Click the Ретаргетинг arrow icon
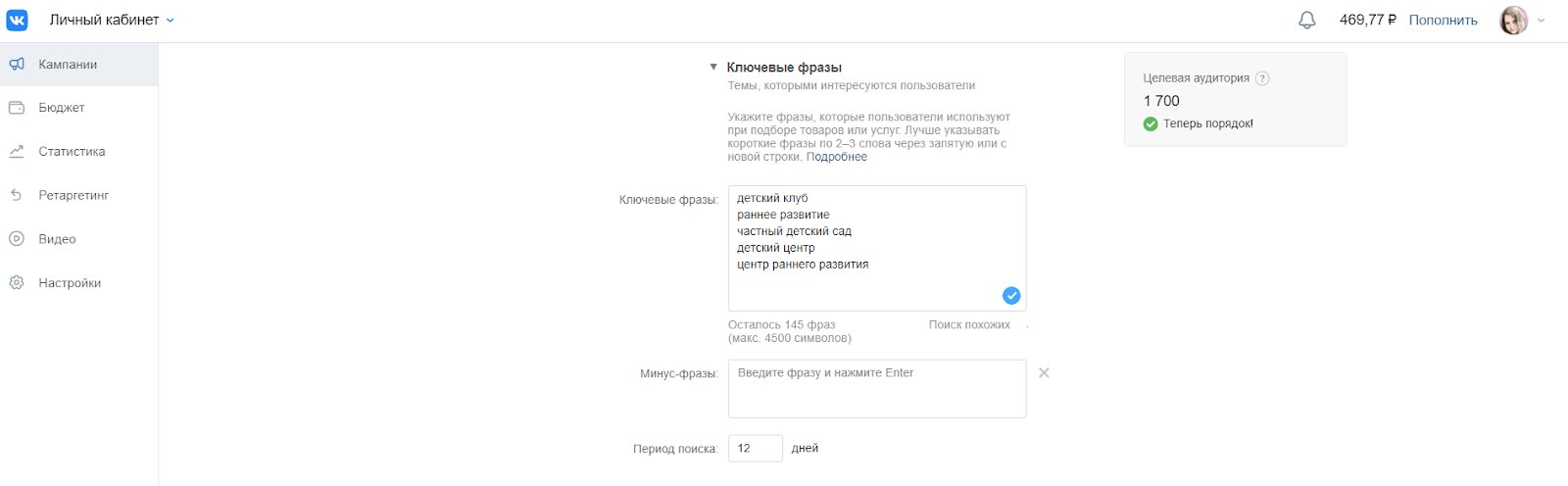 17,195
